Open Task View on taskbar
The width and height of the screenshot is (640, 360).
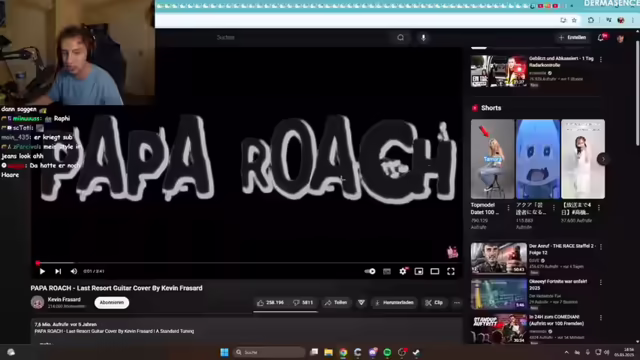click(x=314, y=352)
